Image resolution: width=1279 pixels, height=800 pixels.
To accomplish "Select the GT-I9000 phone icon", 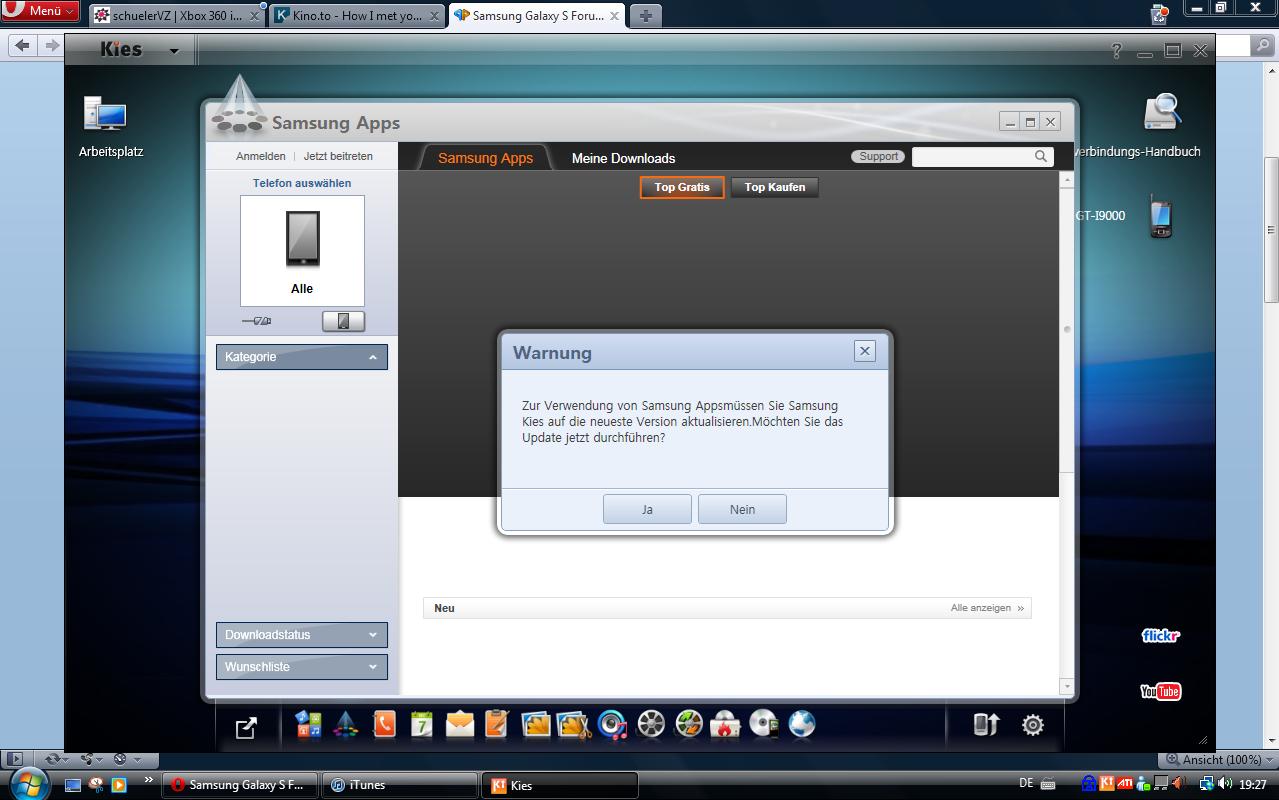I will [x=1160, y=216].
